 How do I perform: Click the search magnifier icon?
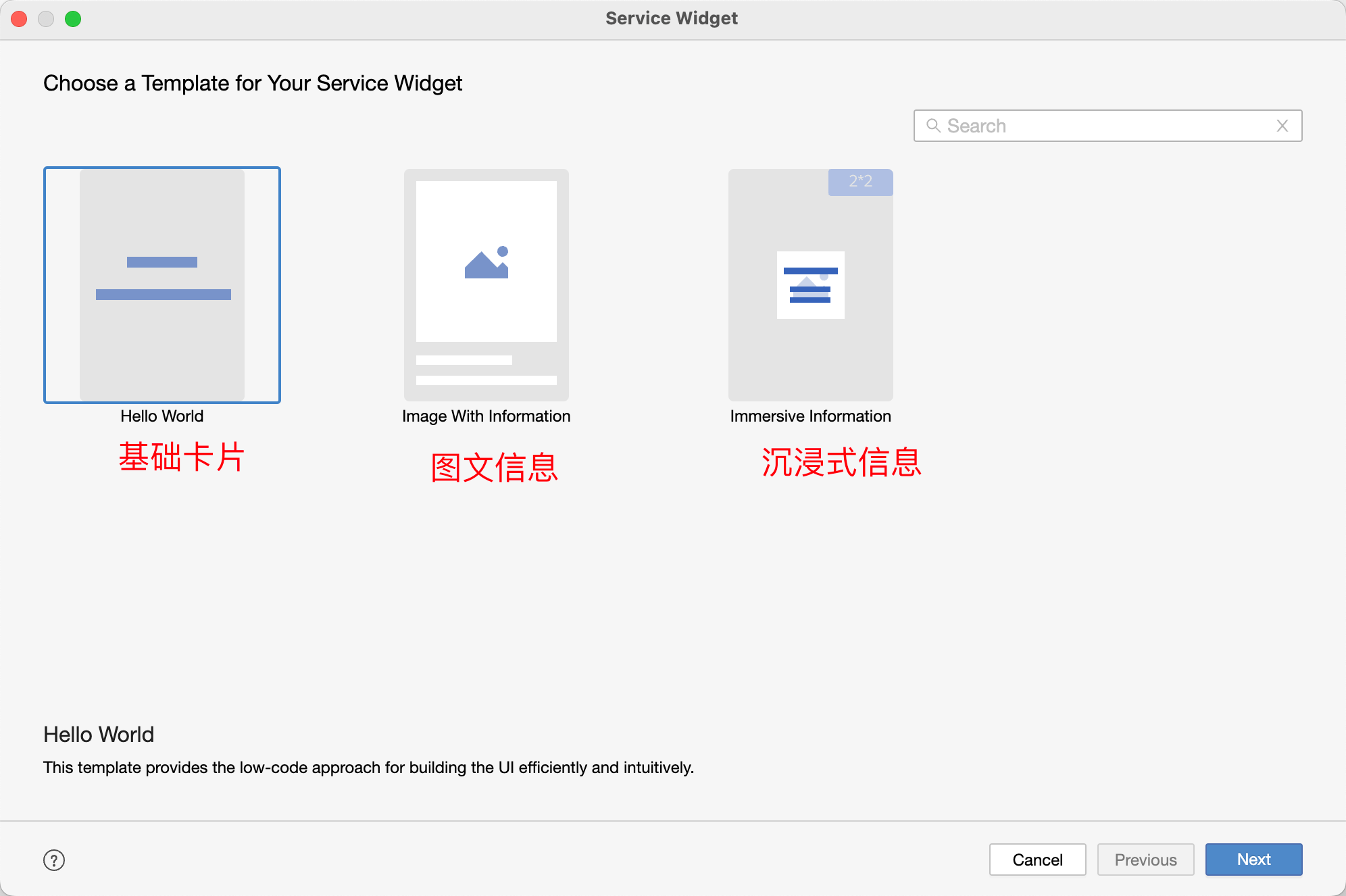tap(933, 126)
